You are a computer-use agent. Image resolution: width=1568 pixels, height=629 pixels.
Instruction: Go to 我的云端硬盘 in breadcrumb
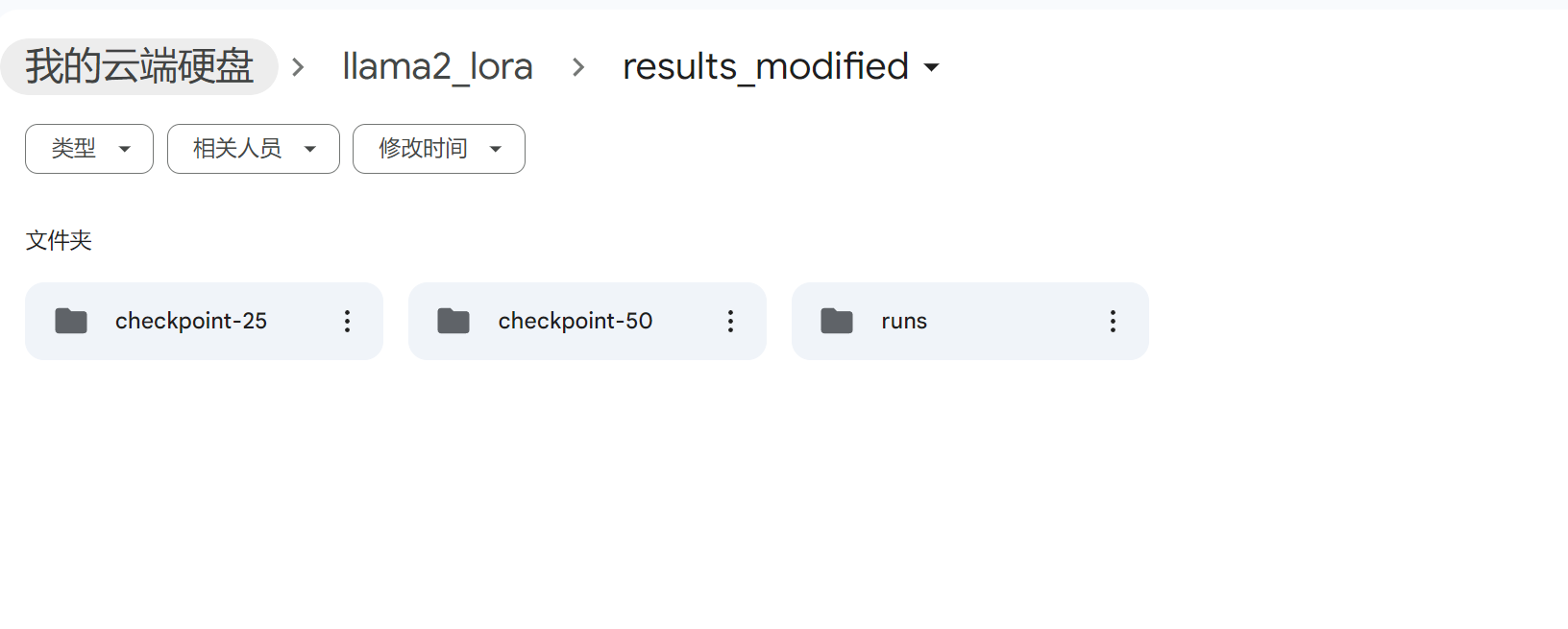click(139, 67)
